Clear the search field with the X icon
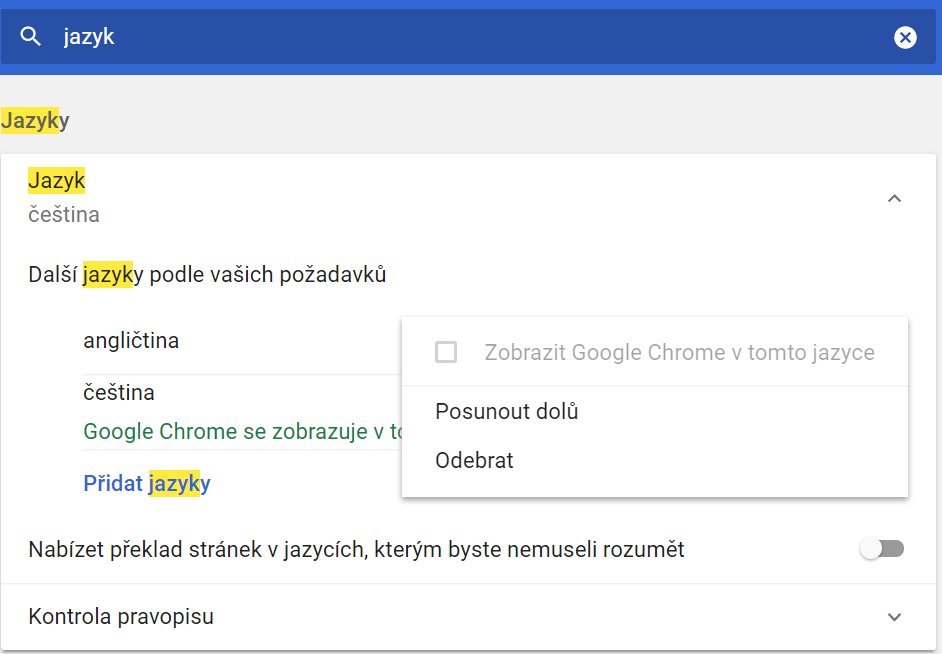The image size is (942, 654). click(904, 38)
